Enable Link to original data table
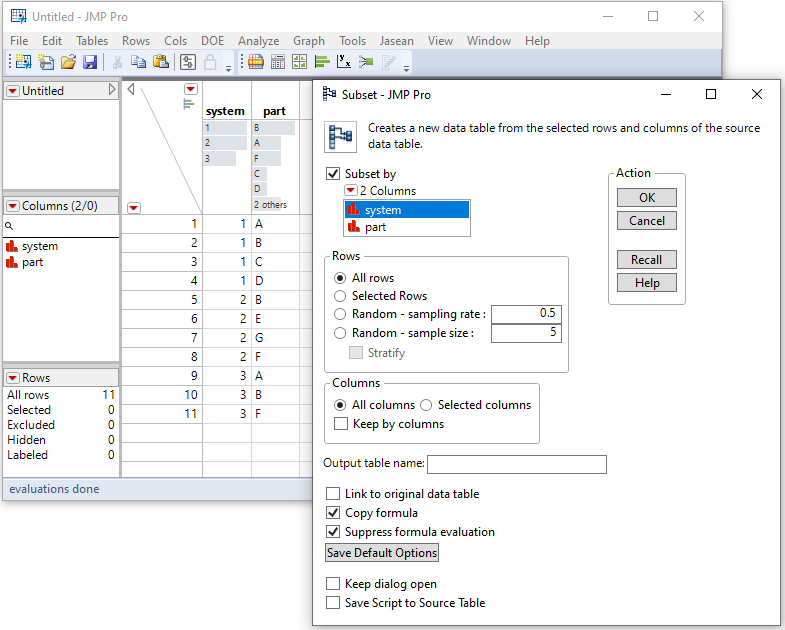Image resolution: width=785 pixels, height=630 pixels. pos(333,494)
